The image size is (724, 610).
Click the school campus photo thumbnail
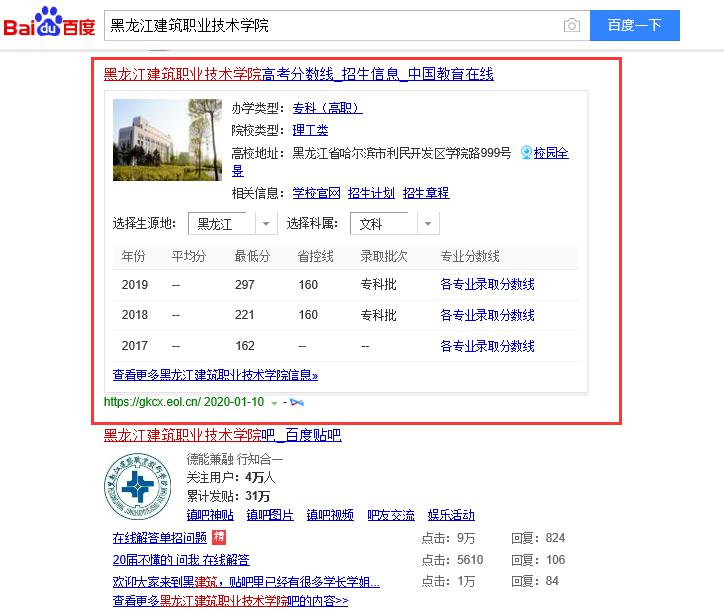[168, 139]
